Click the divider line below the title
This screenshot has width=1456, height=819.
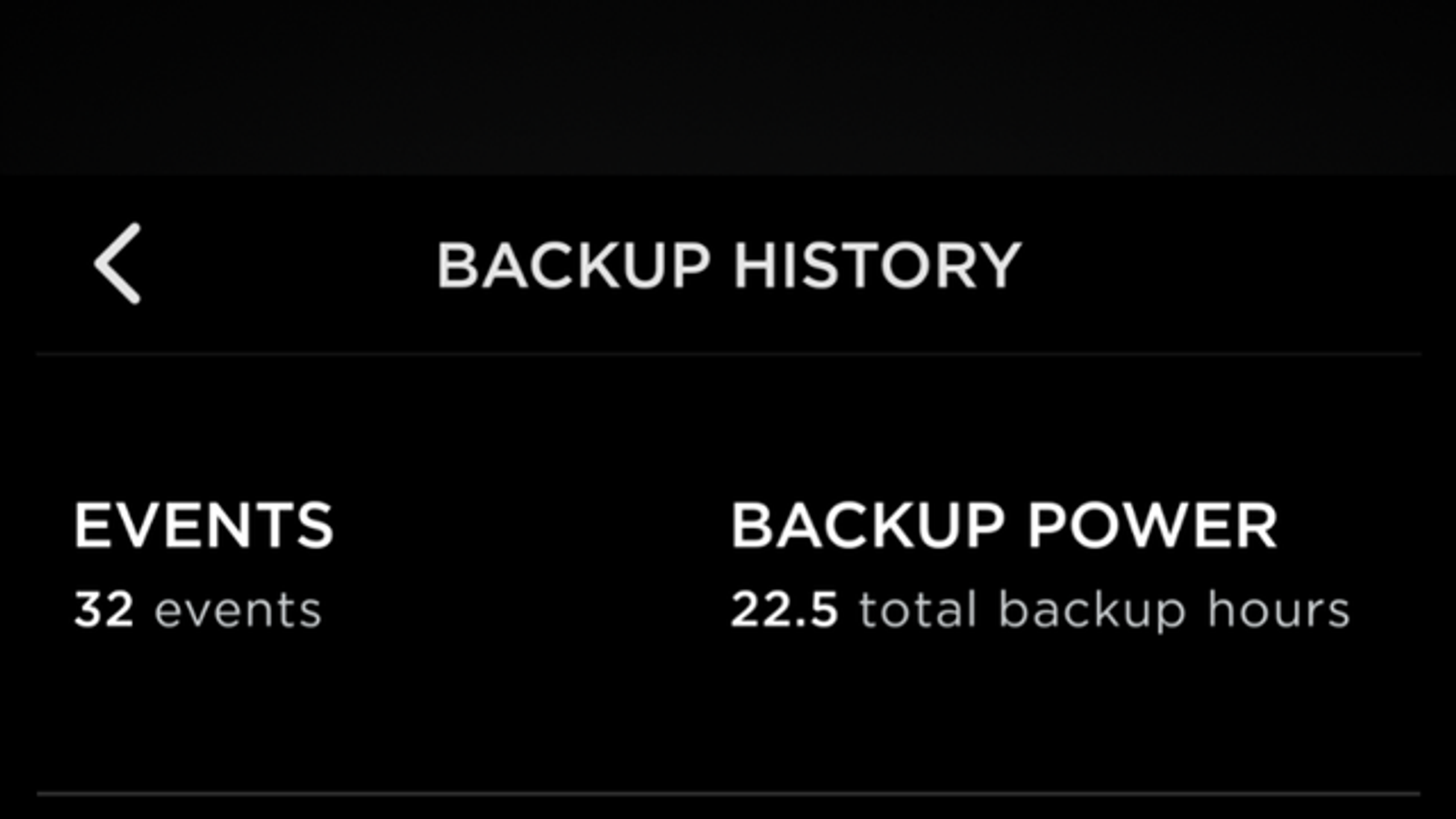pyautogui.click(x=728, y=353)
